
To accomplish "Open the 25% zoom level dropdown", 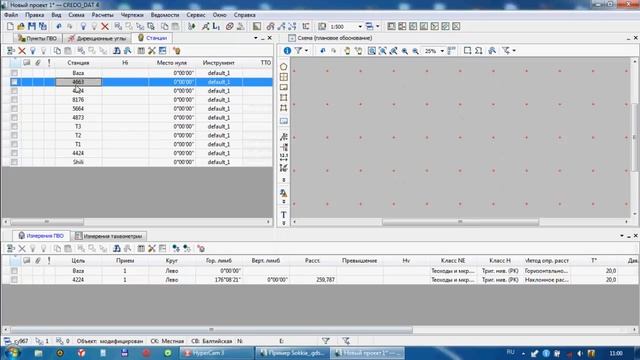I will point(442,51).
